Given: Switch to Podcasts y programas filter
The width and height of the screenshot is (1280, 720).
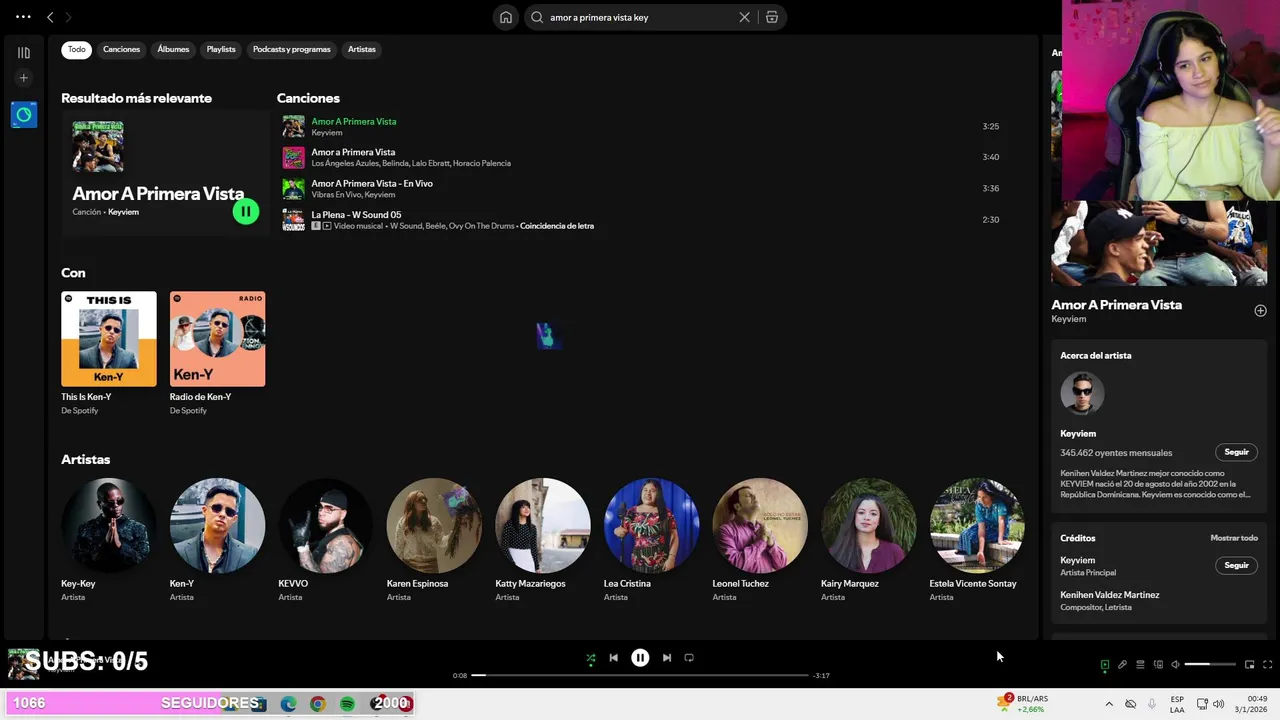Looking at the screenshot, I should point(292,49).
